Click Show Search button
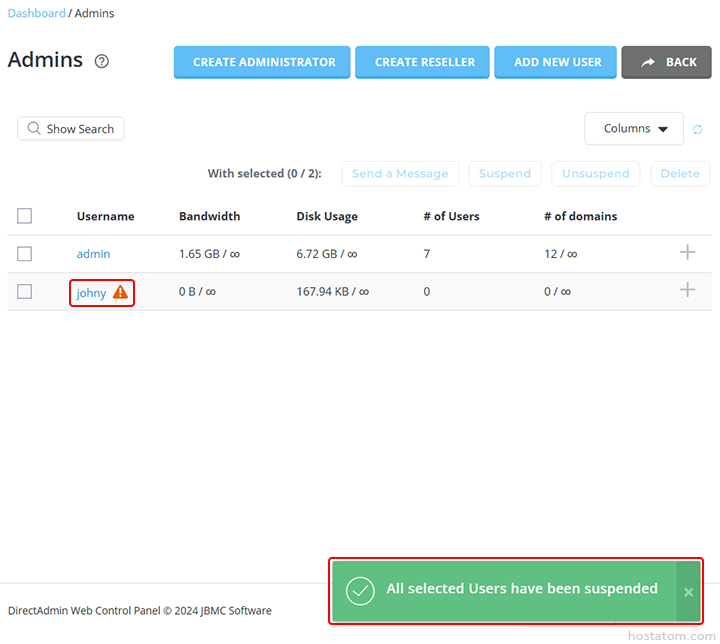The image size is (720, 644). [x=70, y=129]
